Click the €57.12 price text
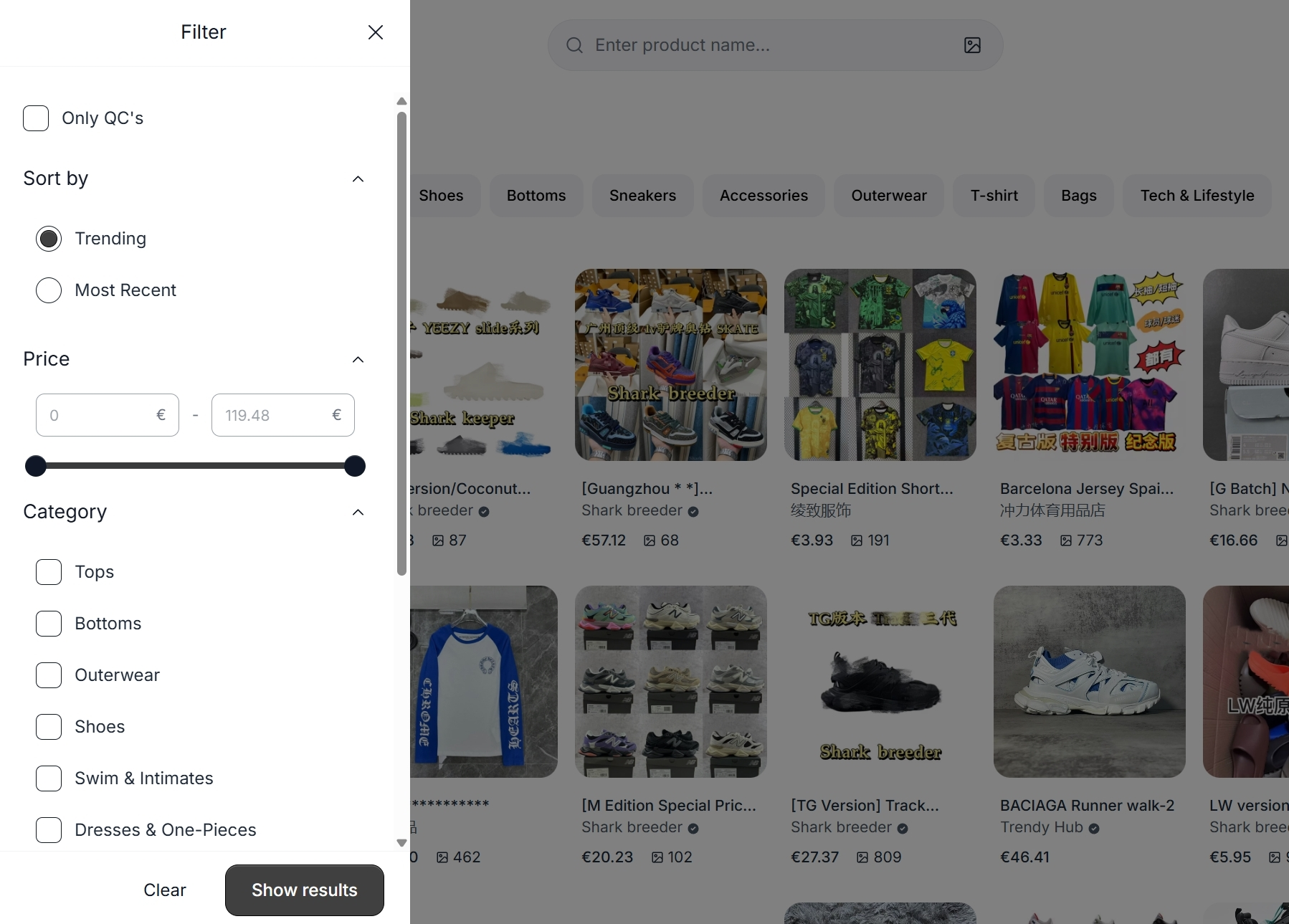 pos(604,540)
